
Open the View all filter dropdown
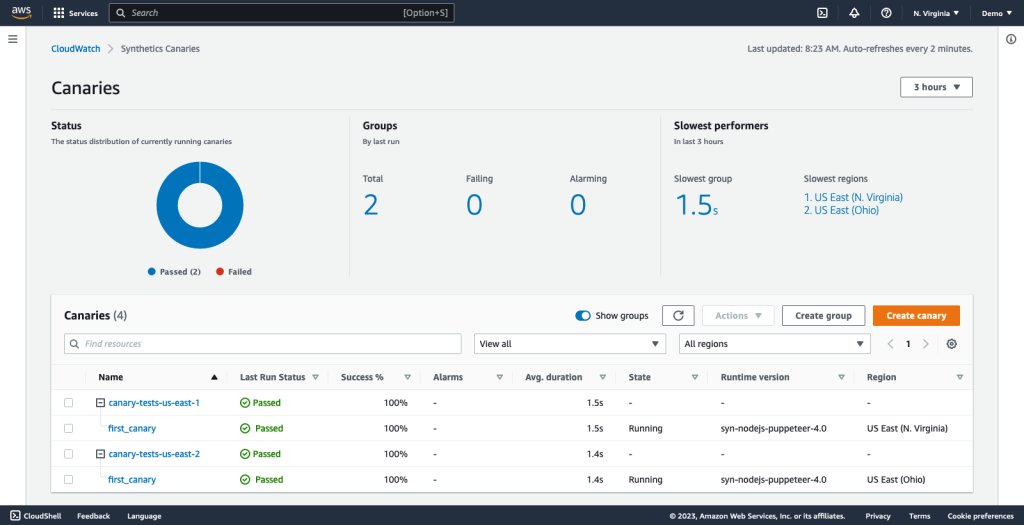569,344
